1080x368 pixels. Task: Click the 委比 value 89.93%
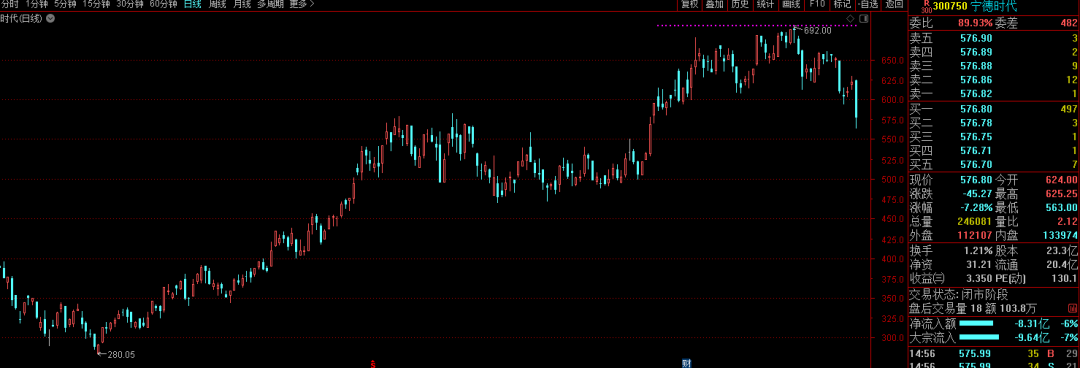[x=975, y=23]
